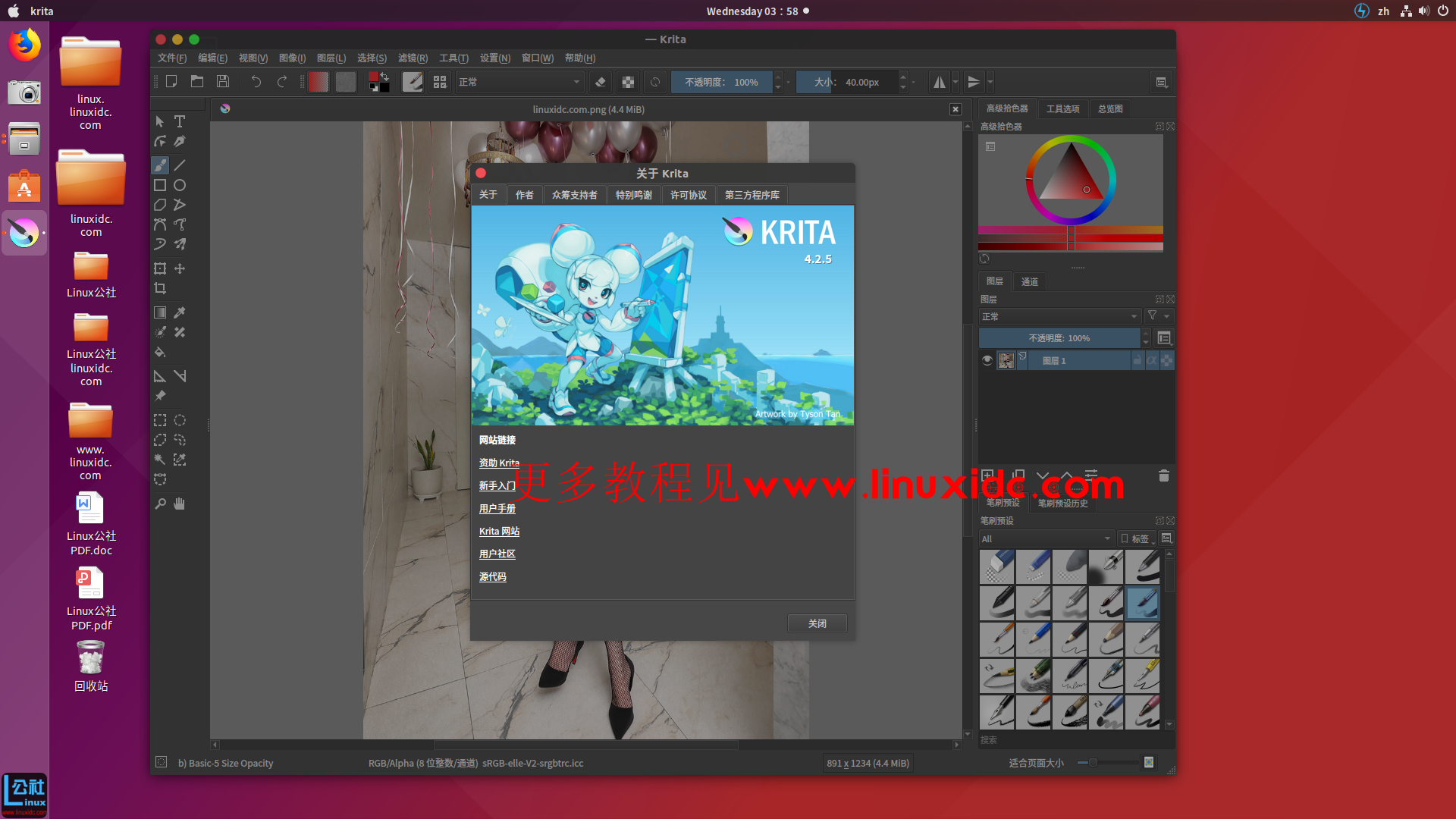
Task: Redo the last action
Action: 282,82
